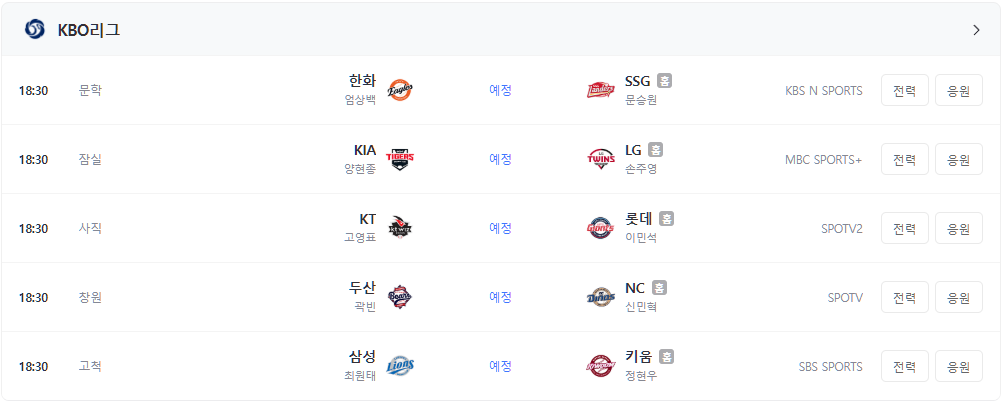Open the 예정 link for 삼성 vs 키움
The image size is (1007, 406).
500,366
